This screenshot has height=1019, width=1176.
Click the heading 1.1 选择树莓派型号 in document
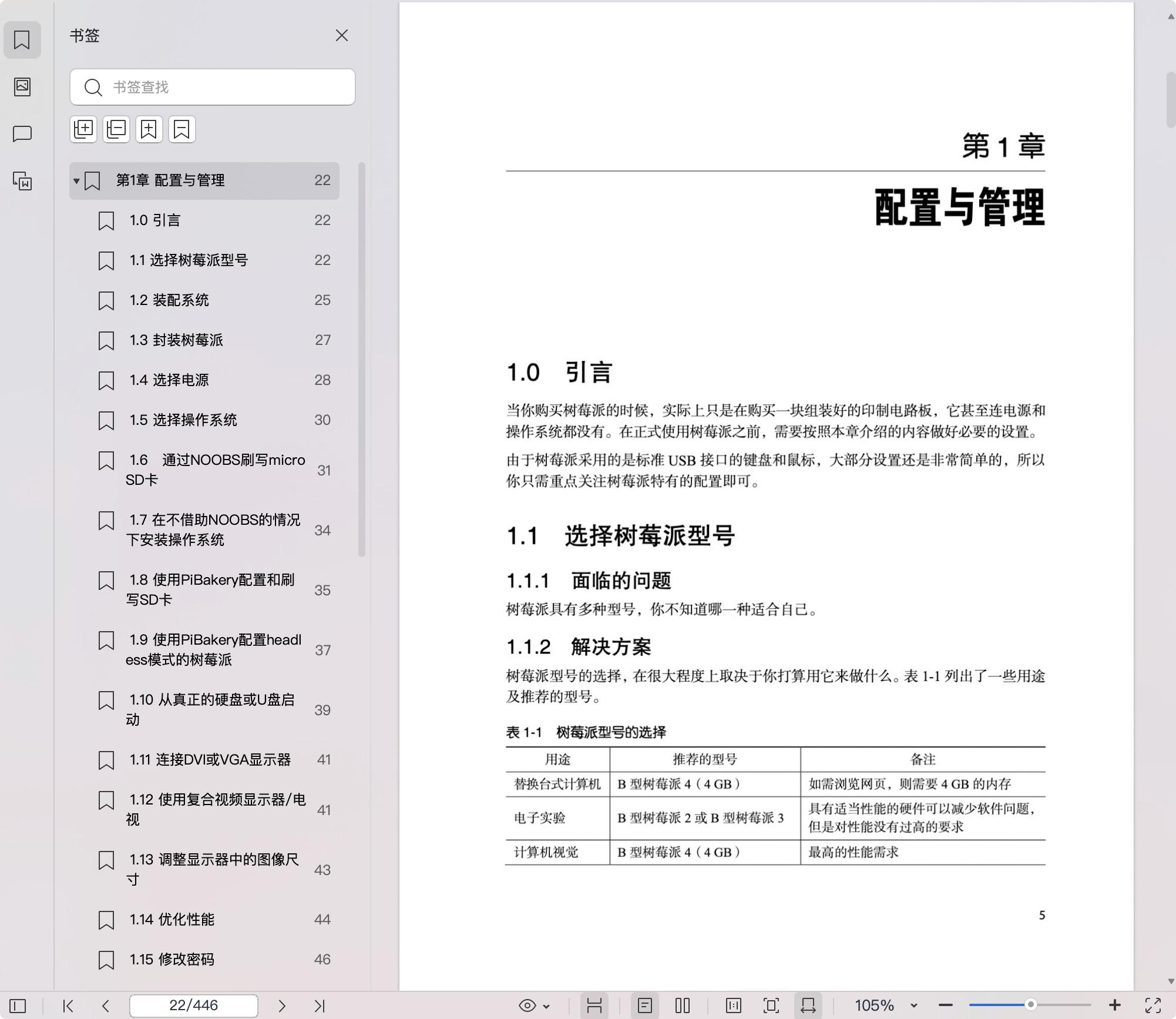(x=620, y=536)
